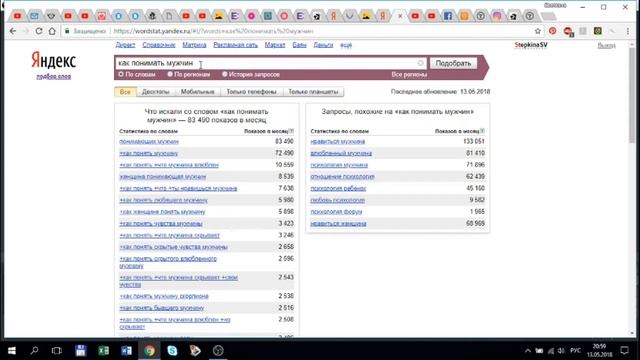Open the taskbar clock and date
The image size is (640, 360).
point(599,351)
